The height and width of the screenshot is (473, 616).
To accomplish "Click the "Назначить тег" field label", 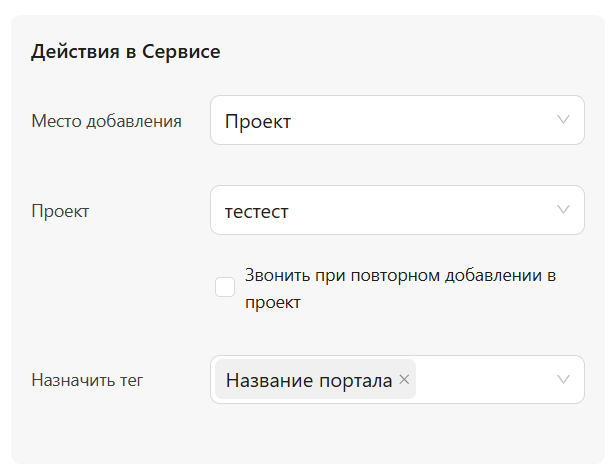I will pyautogui.click(x=87, y=380).
